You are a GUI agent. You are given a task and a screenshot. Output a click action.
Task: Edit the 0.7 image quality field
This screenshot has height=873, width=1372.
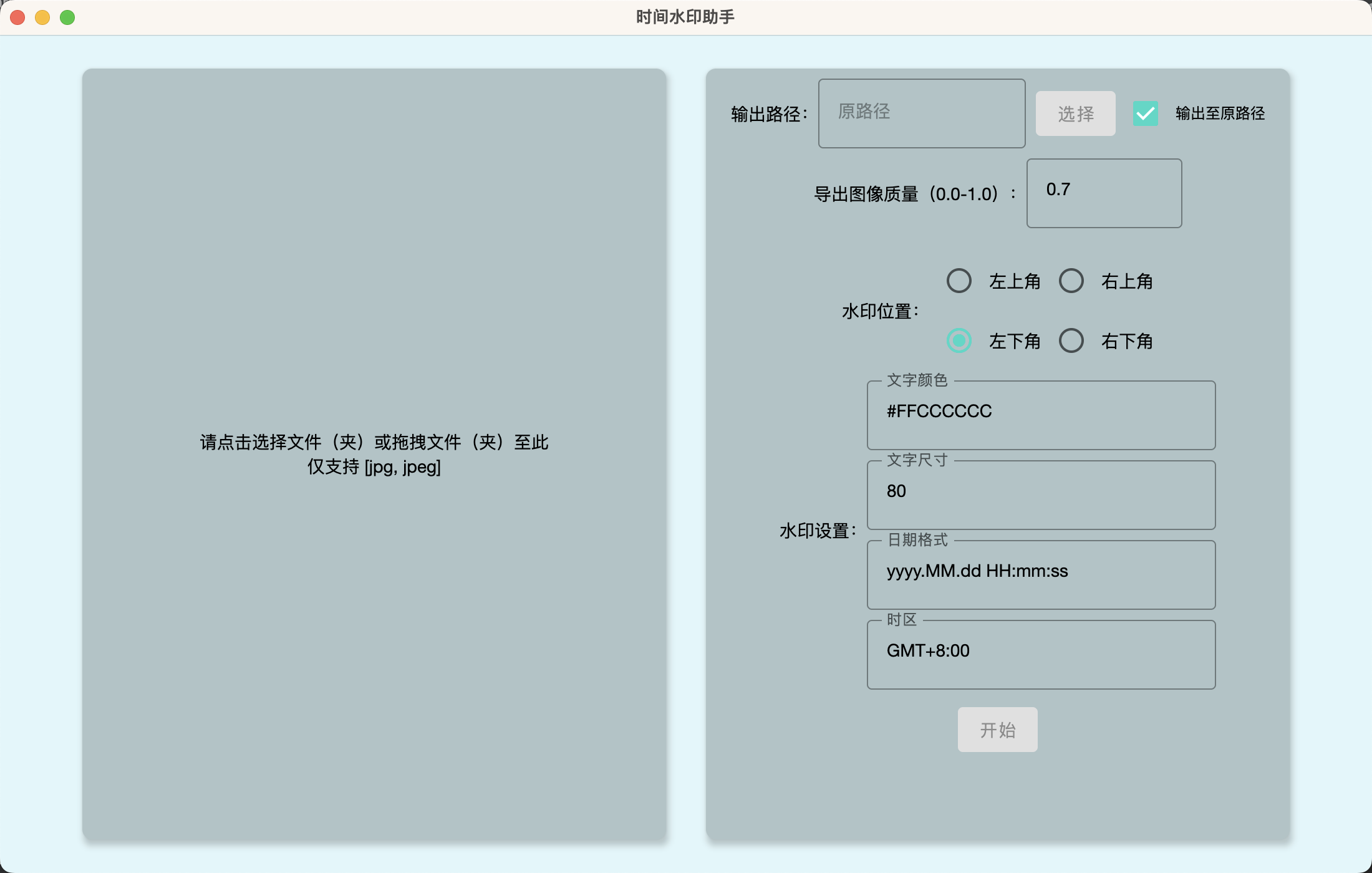1104,193
